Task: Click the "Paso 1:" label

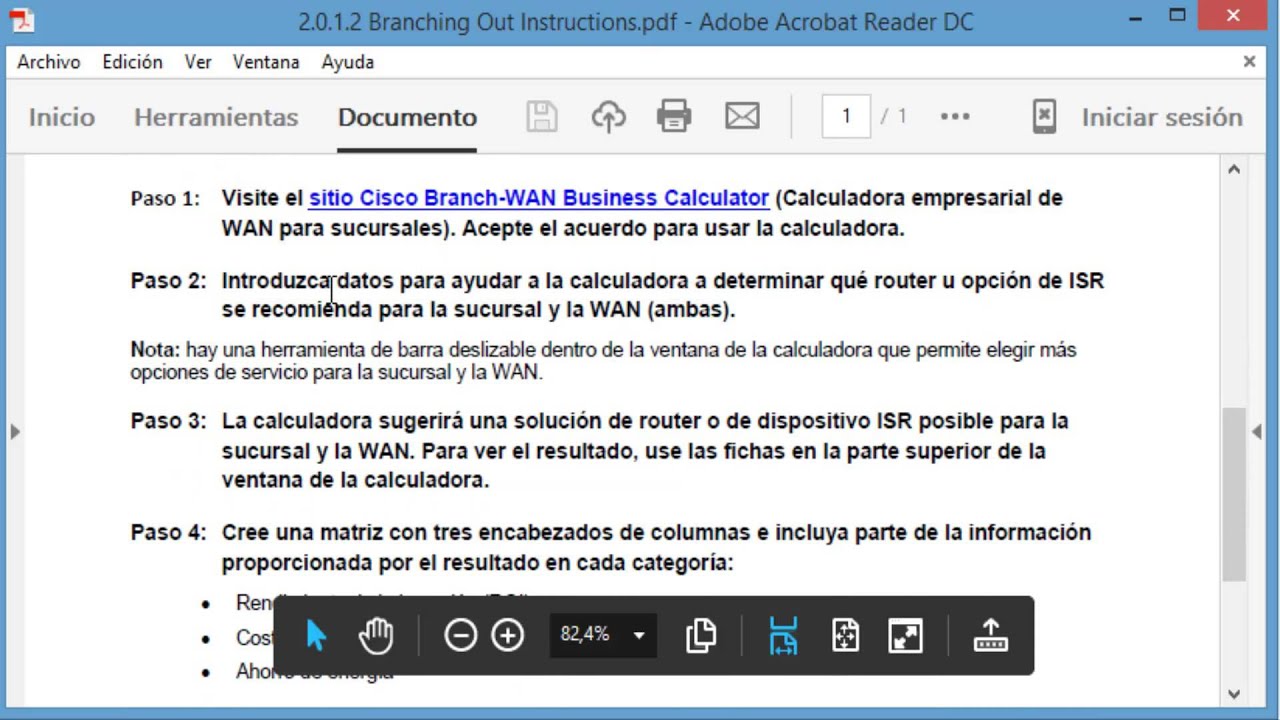Action: 165,198
